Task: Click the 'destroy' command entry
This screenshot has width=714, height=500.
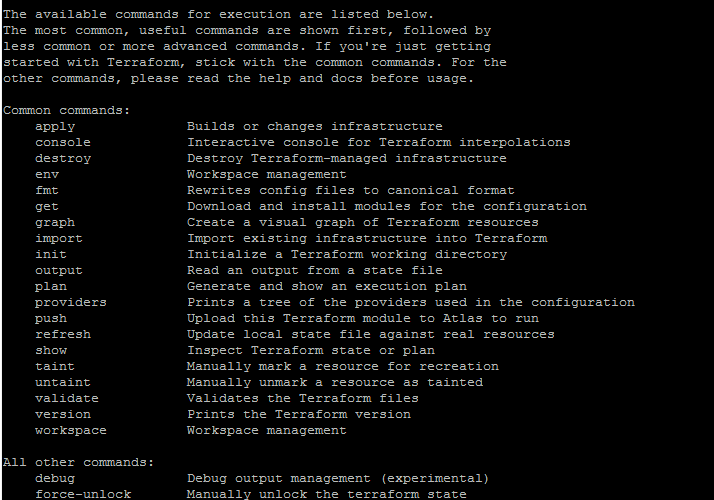Action: (x=63, y=159)
